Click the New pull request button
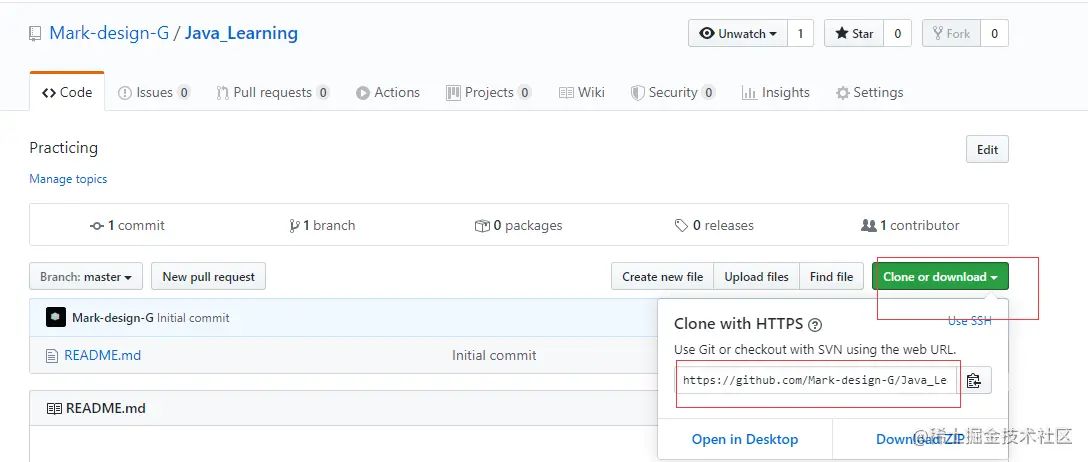This screenshot has height=462, width=1088. (208, 277)
